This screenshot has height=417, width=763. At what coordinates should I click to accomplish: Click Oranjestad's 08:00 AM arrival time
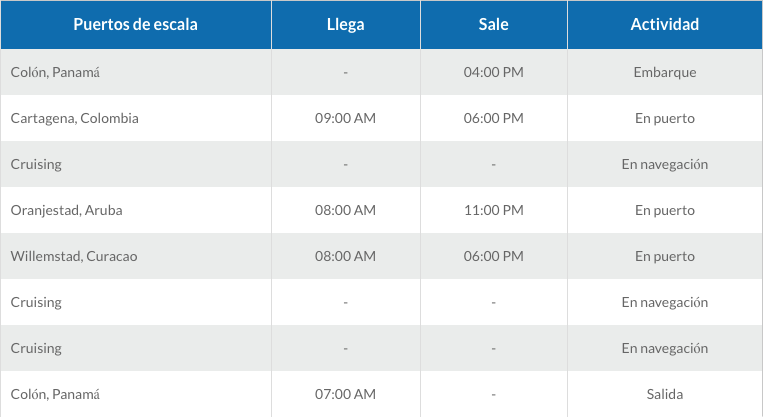point(345,210)
